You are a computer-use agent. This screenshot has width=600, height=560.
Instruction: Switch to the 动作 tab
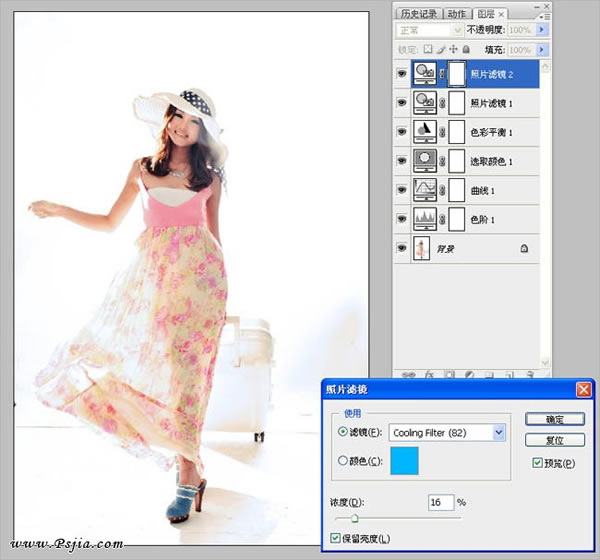[457, 14]
